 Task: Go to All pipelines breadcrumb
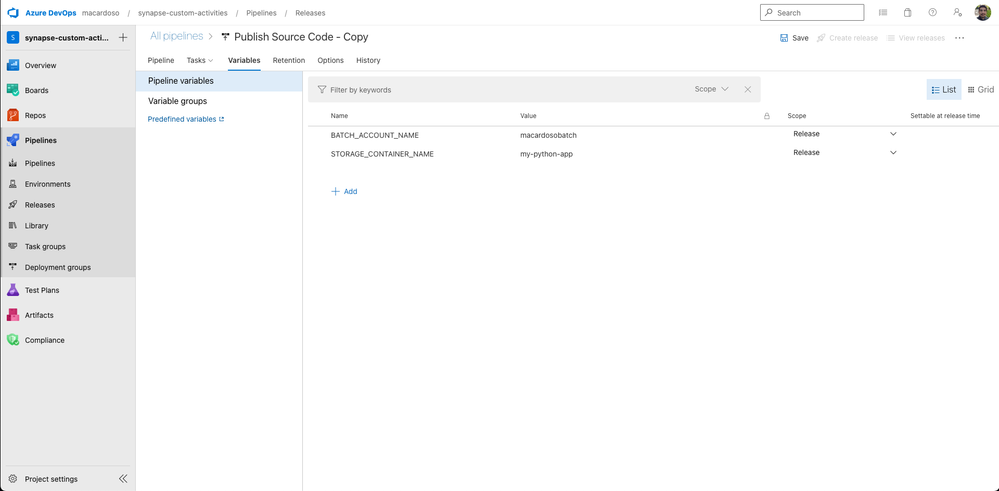[x=176, y=36]
